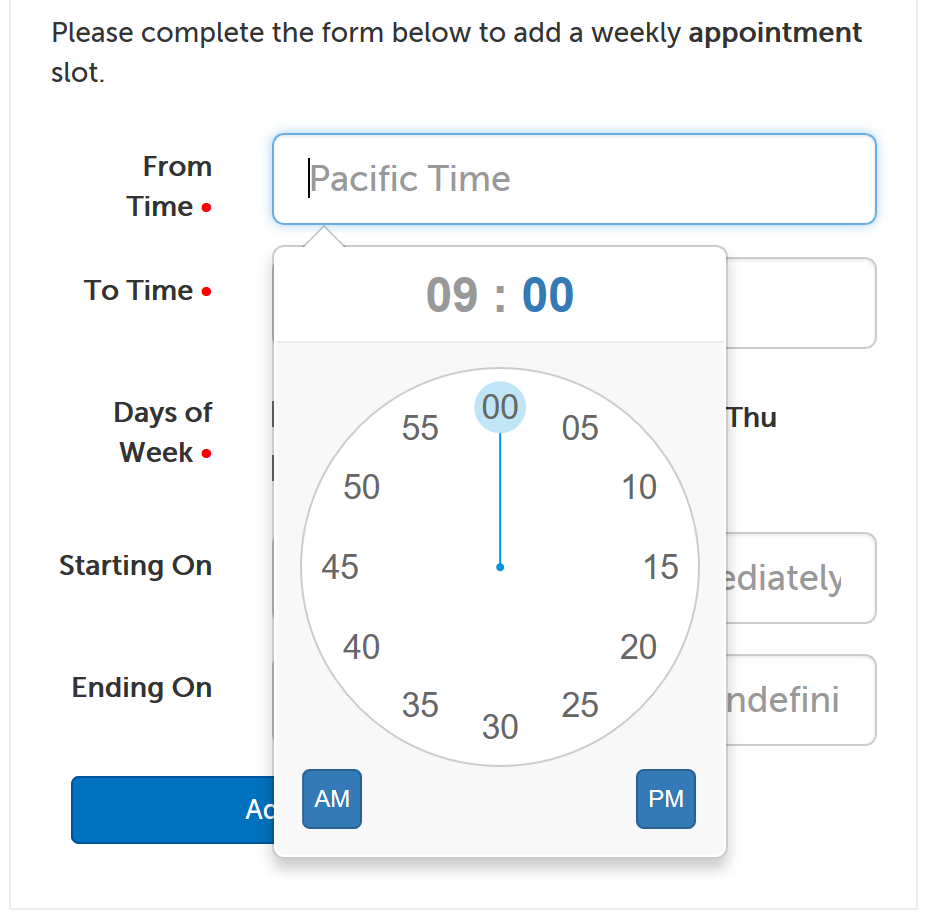The image size is (925, 918).
Task: Select minute 30 on the clock face
Action: (x=499, y=728)
